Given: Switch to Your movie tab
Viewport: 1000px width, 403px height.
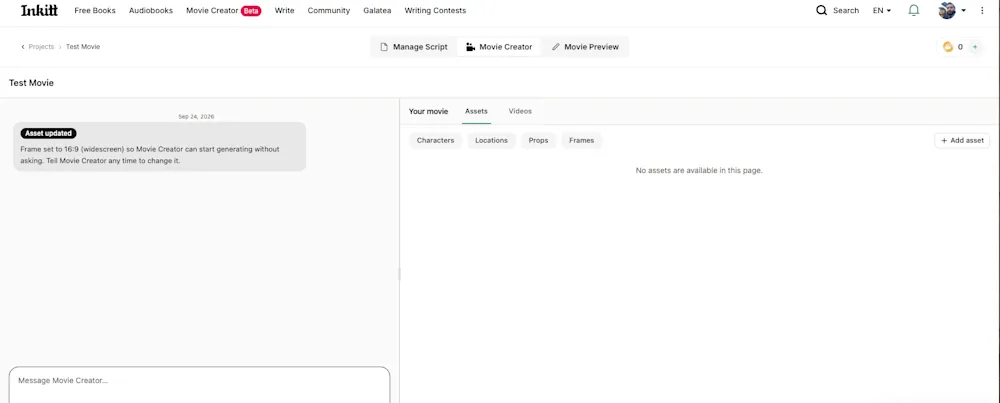Looking at the screenshot, I should click(429, 111).
